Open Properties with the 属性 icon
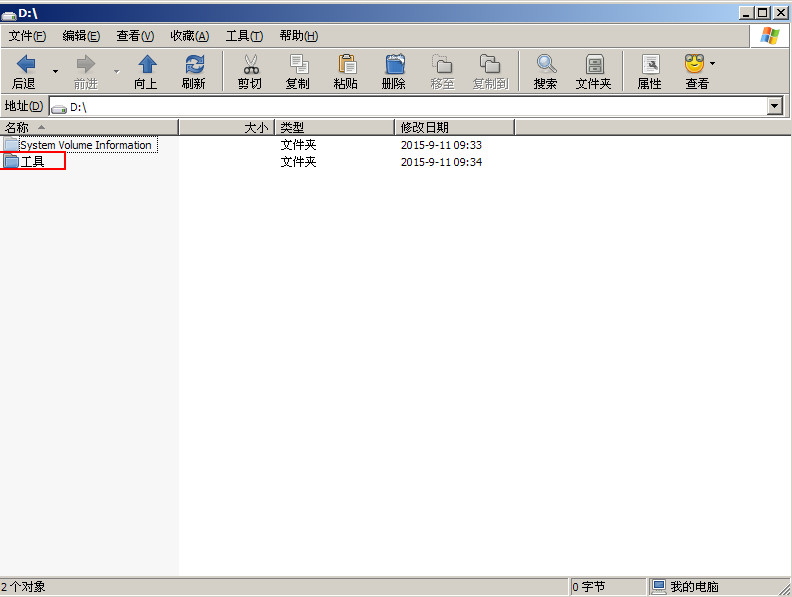This screenshot has height=597, width=792. (x=651, y=64)
